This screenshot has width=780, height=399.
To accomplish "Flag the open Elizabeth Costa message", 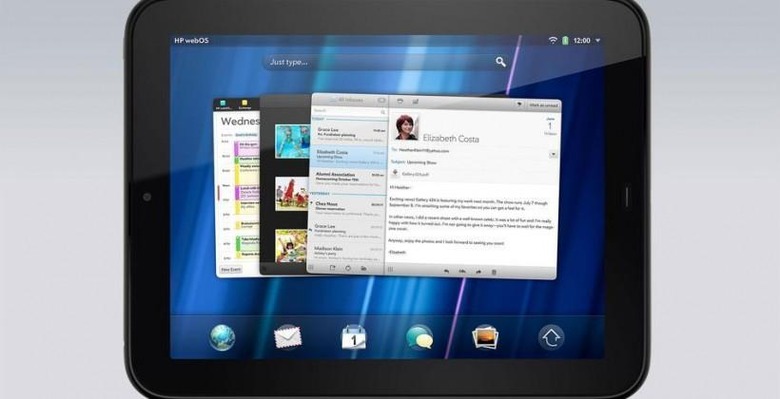I will coord(519,105).
